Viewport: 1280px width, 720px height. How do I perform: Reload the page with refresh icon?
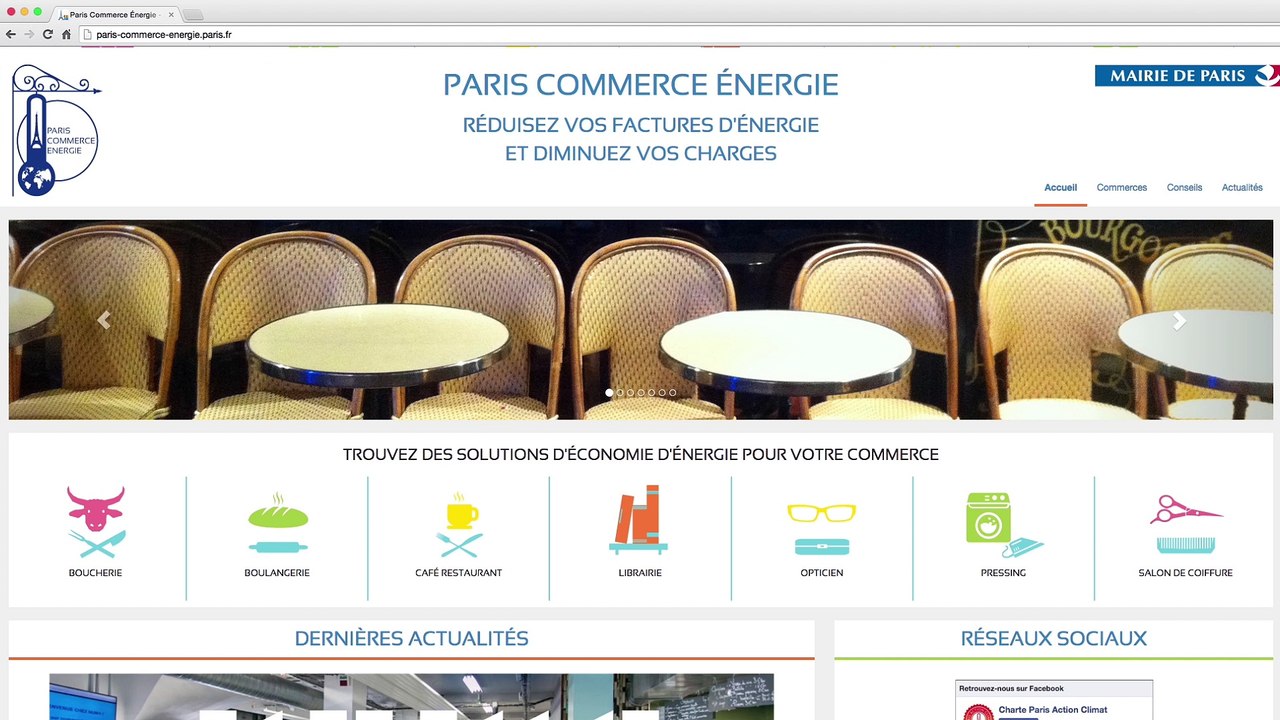pyautogui.click(x=47, y=34)
